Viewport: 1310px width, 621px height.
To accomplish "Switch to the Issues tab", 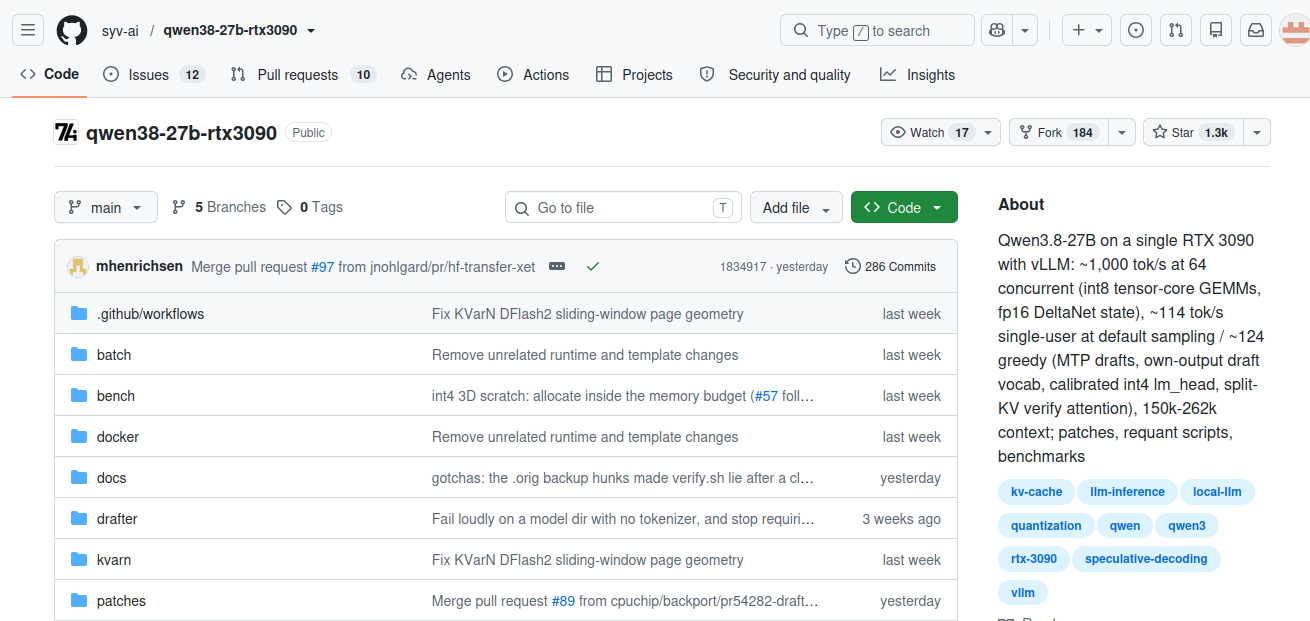I will click(x=153, y=74).
